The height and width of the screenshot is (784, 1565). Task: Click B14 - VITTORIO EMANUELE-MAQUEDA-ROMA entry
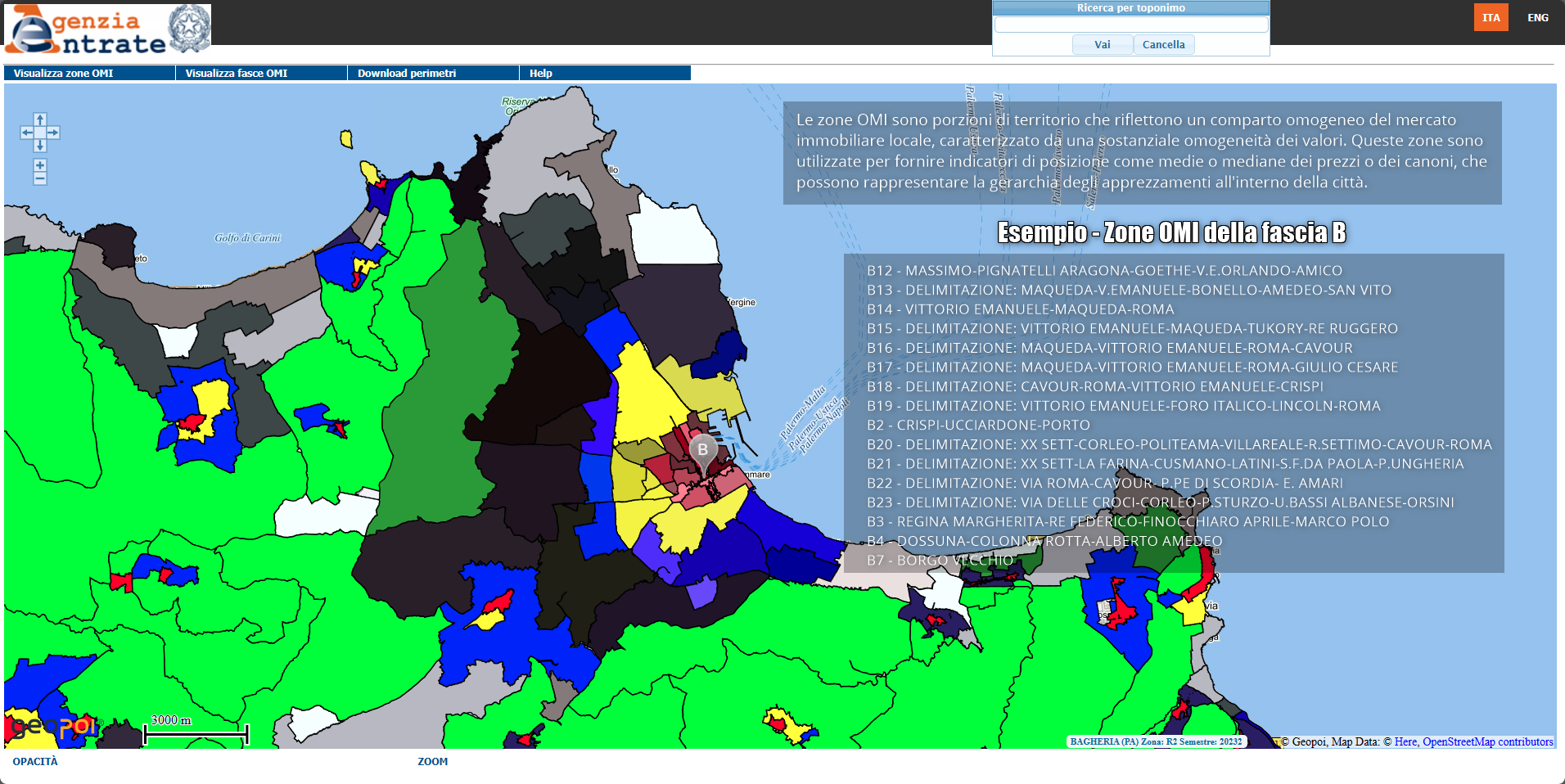[x=1020, y=309]
